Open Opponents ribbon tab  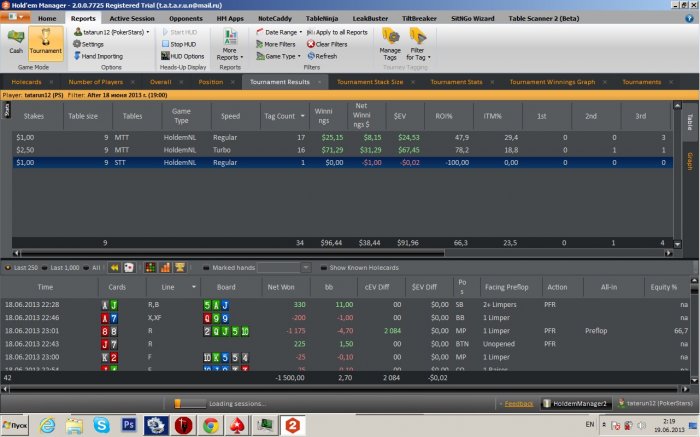tap(186, 18)
